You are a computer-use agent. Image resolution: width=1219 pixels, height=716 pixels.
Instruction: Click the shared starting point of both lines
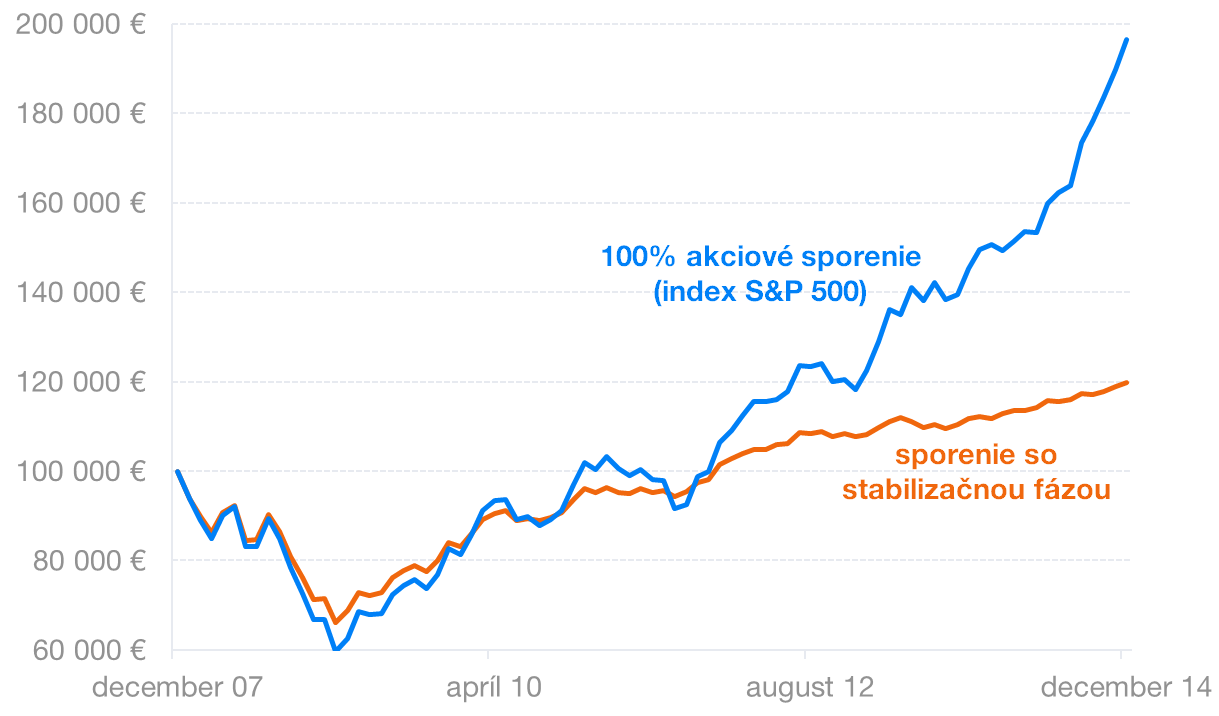[177, 471]
